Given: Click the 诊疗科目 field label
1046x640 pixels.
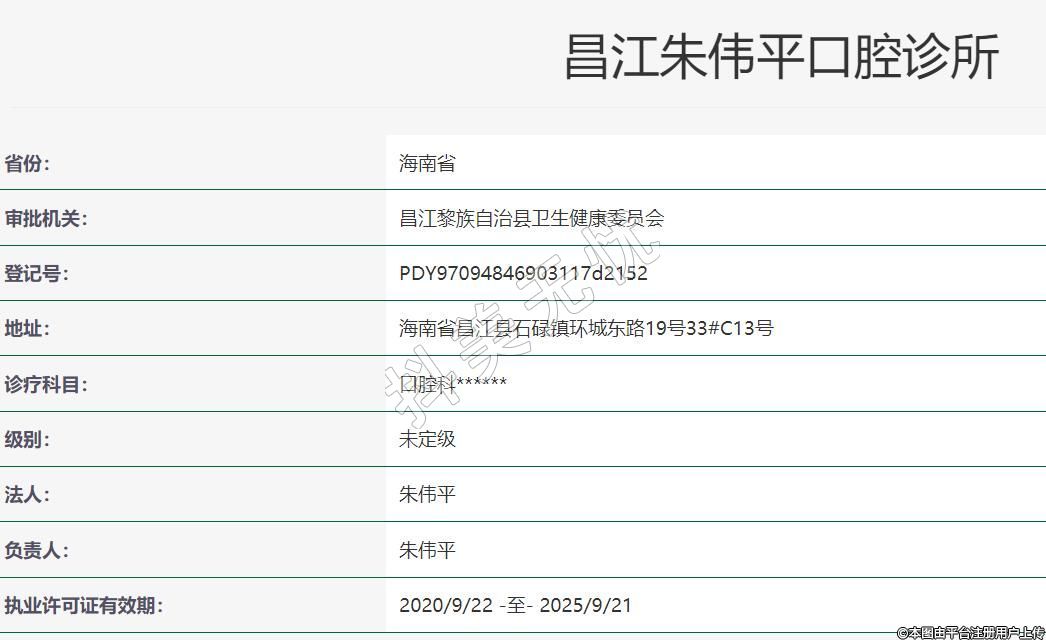Looking at the screenshot, I should click(46, 384).
